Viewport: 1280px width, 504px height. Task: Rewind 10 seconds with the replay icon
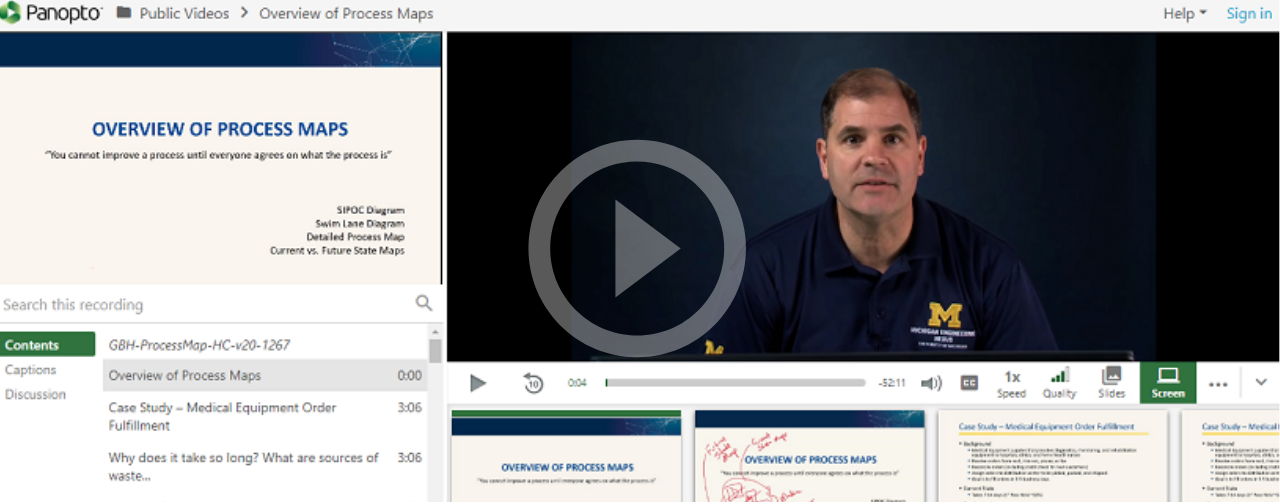(533, 382)
